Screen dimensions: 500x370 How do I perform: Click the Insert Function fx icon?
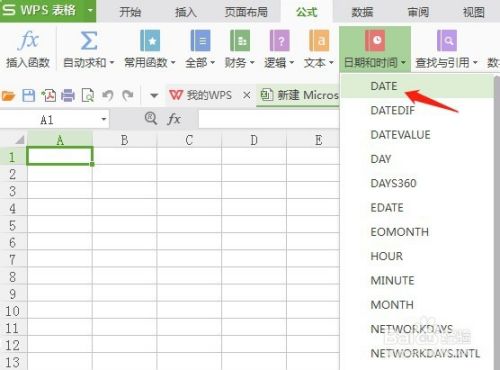(x=28, y=40)
